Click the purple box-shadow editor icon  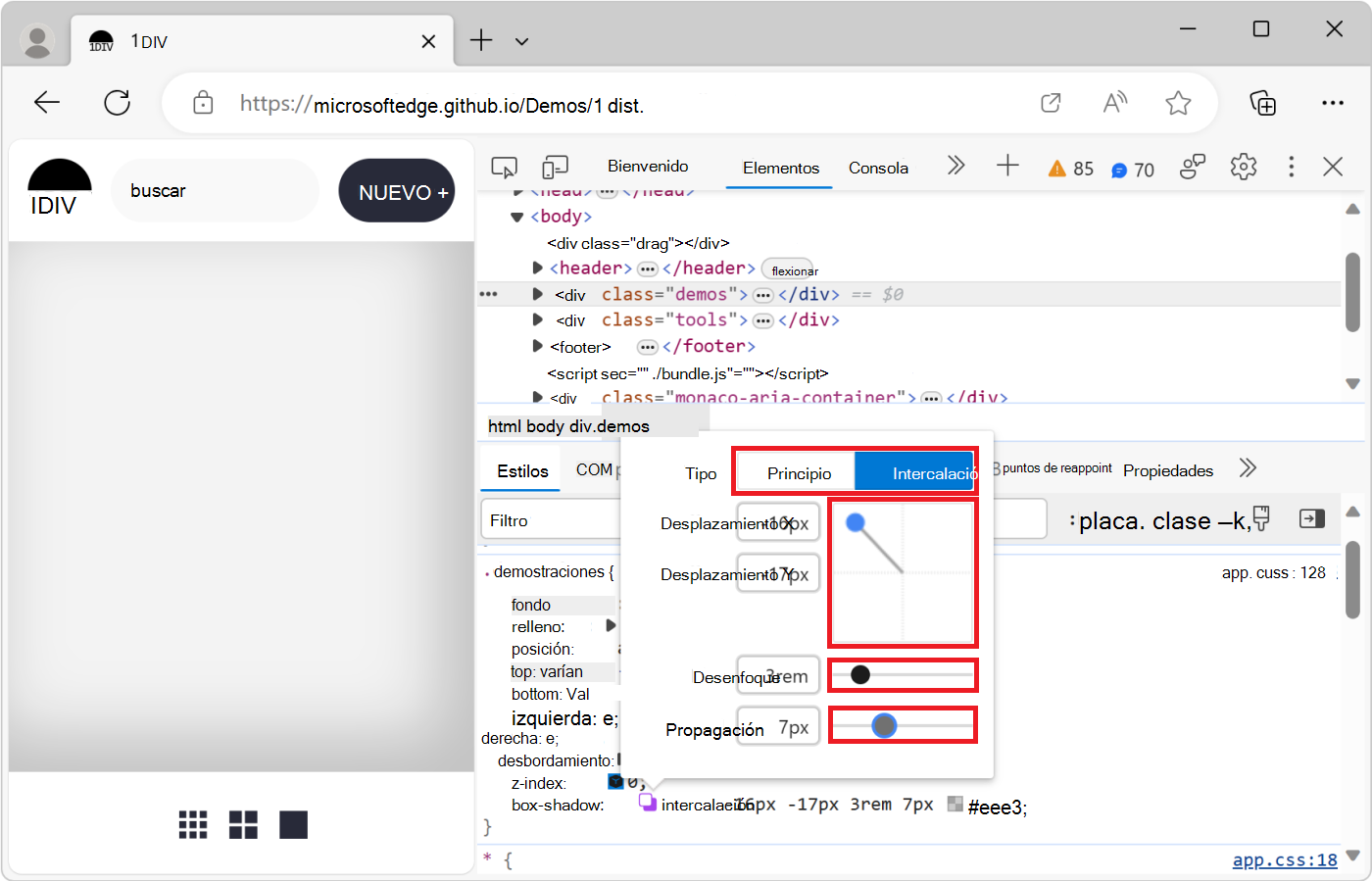coord(647,803)
